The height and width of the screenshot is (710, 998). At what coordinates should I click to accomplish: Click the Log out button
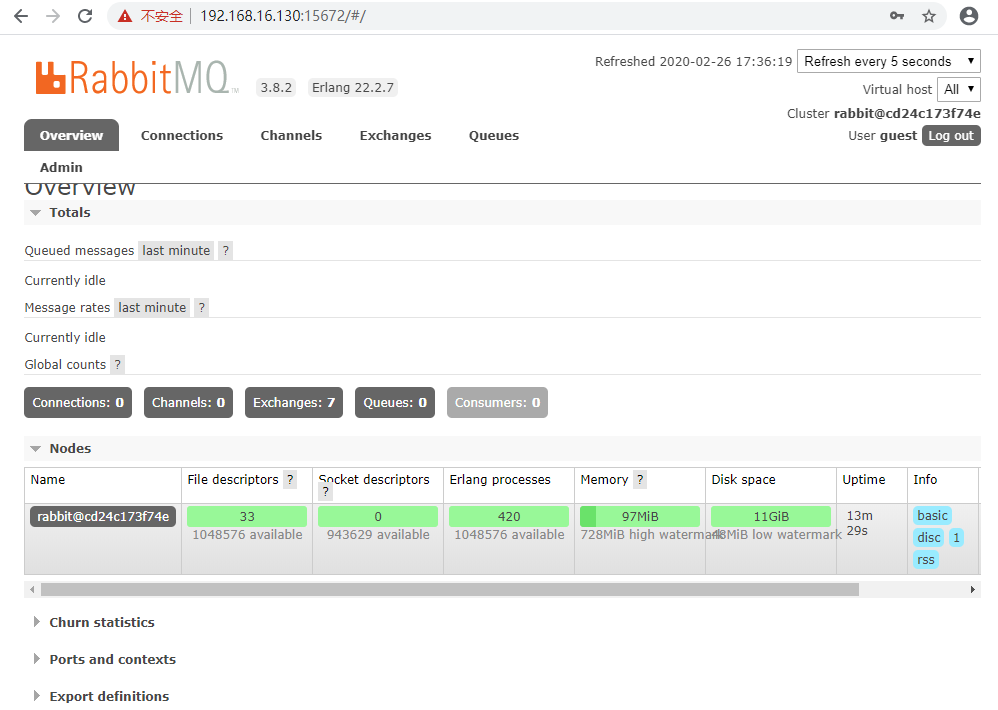click(951, 136)
